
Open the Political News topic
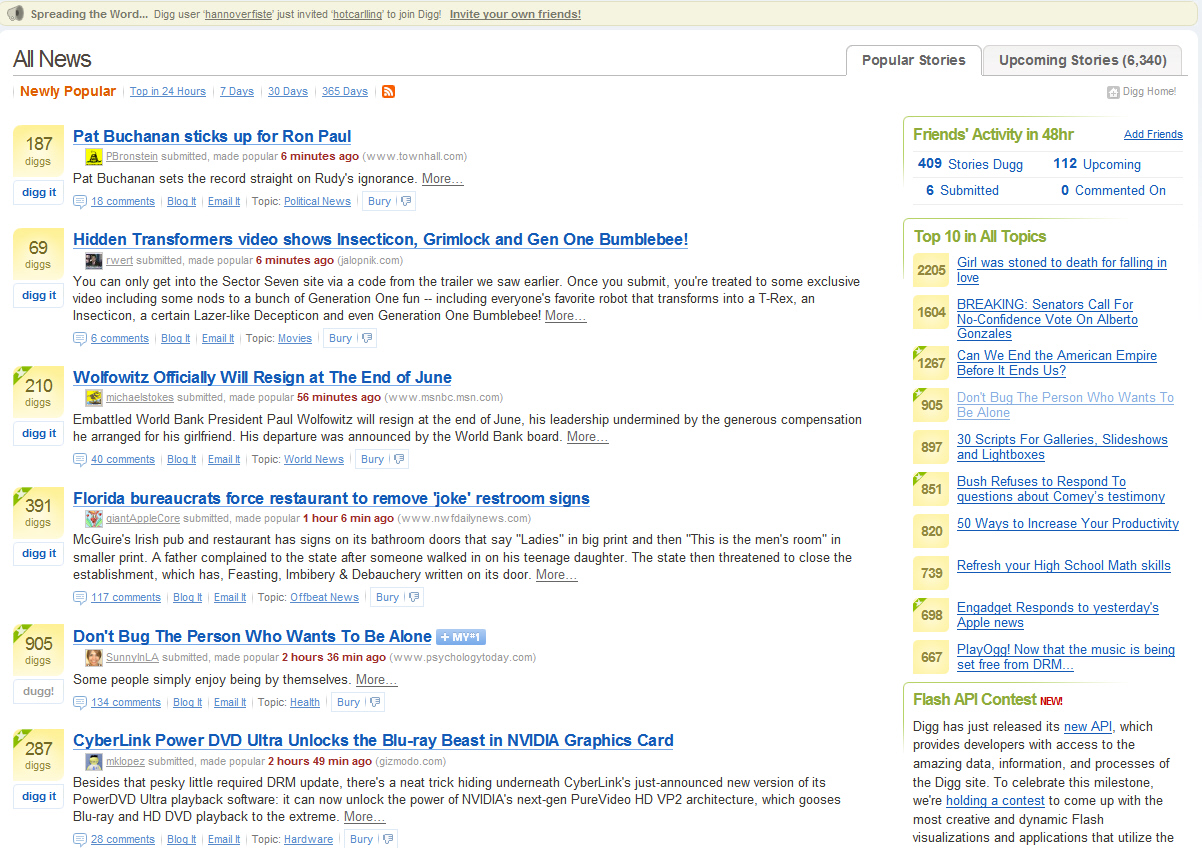pyautogui.click(x=317, y=202)
